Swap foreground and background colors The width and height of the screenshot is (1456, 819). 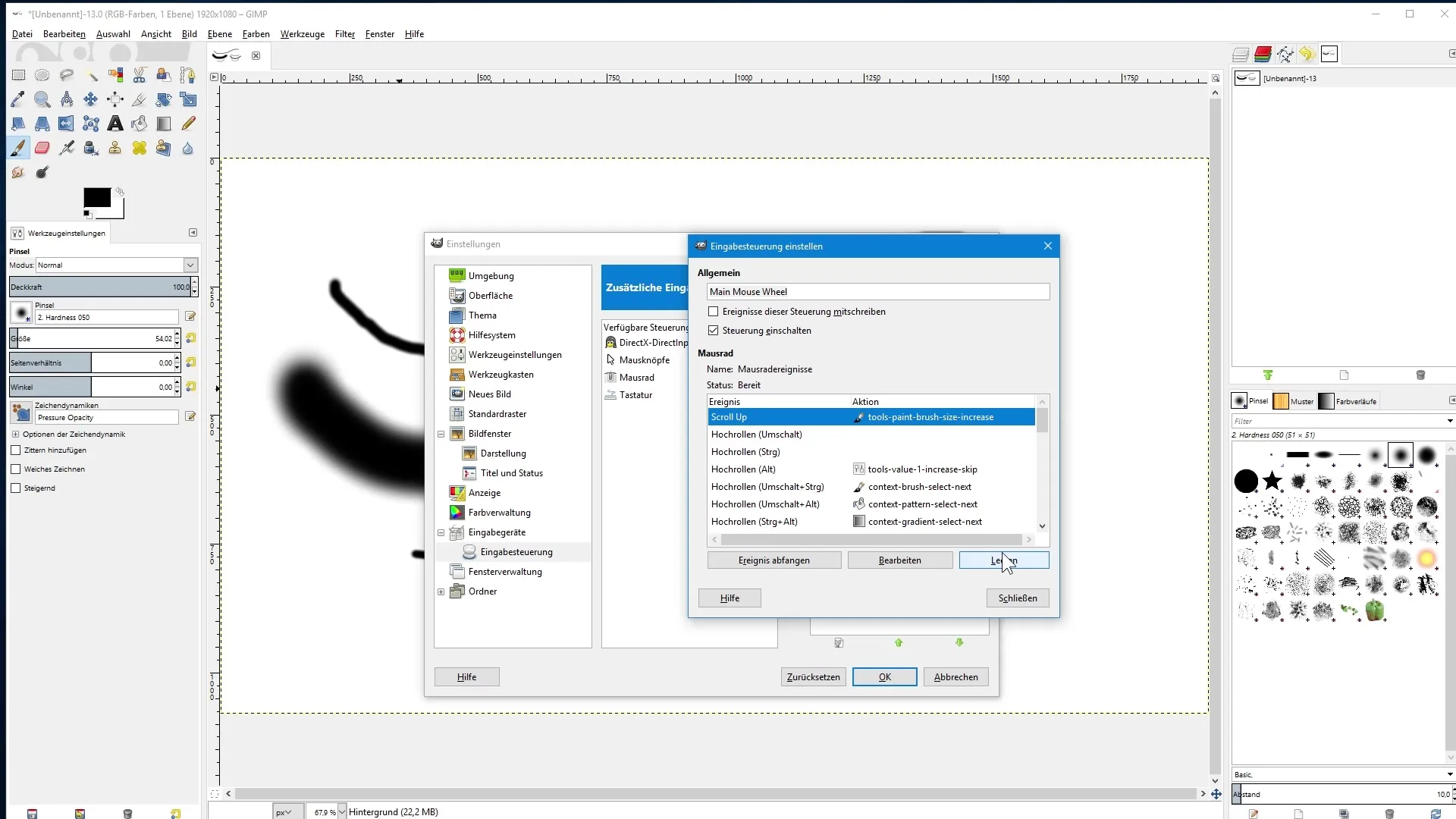(120, 192)
